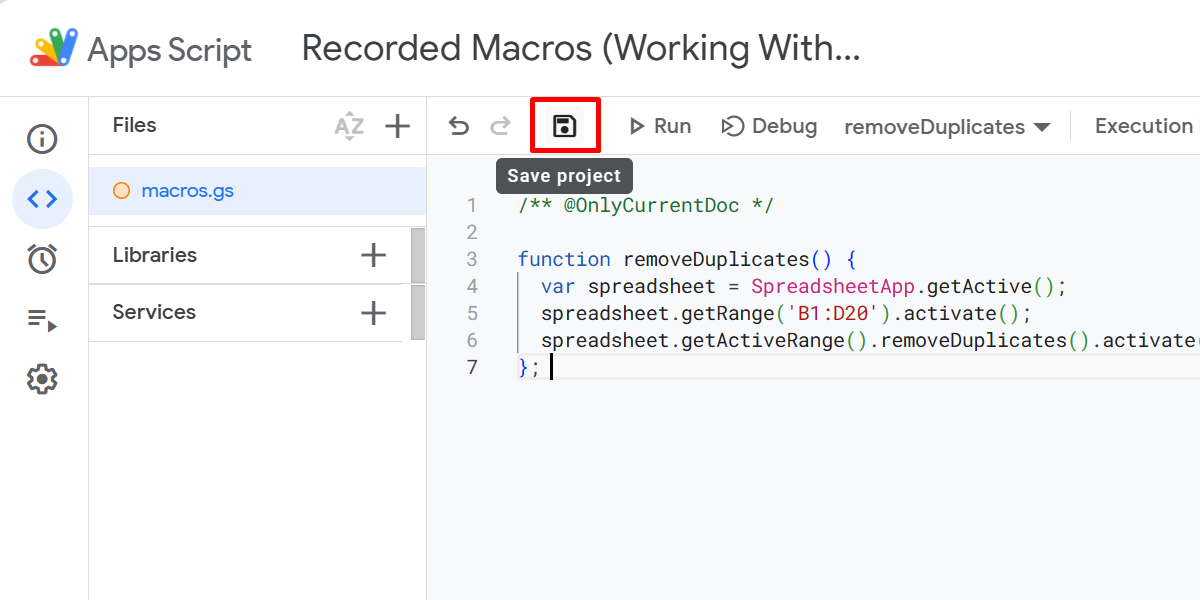Image resolution: width=1200 pixels, height=600 pixels.
Task: Debug the current script
Action: pos(770,126)
